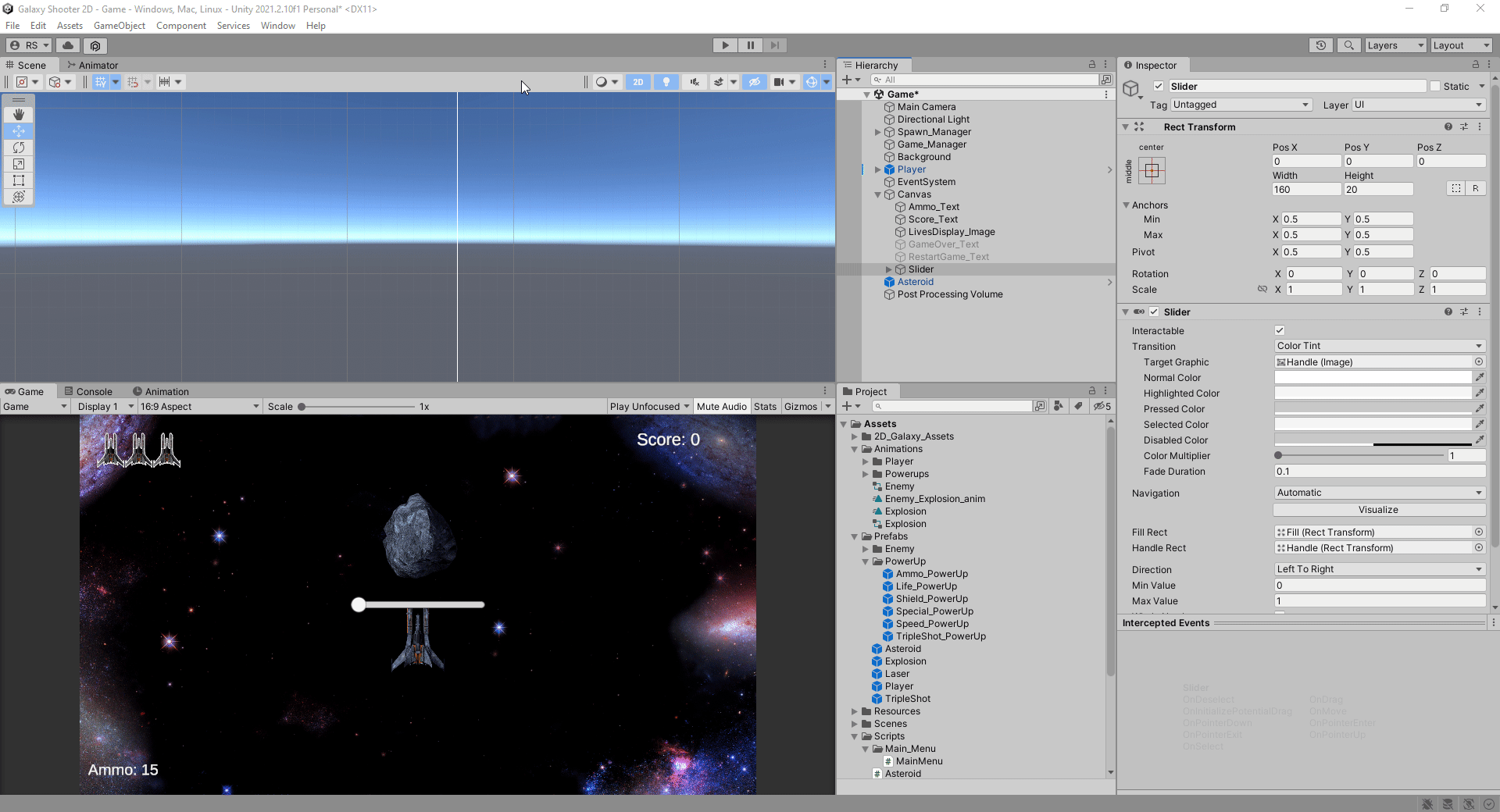
Task: Toggle the Static checkbox
Action: (x=1435, y=87)
